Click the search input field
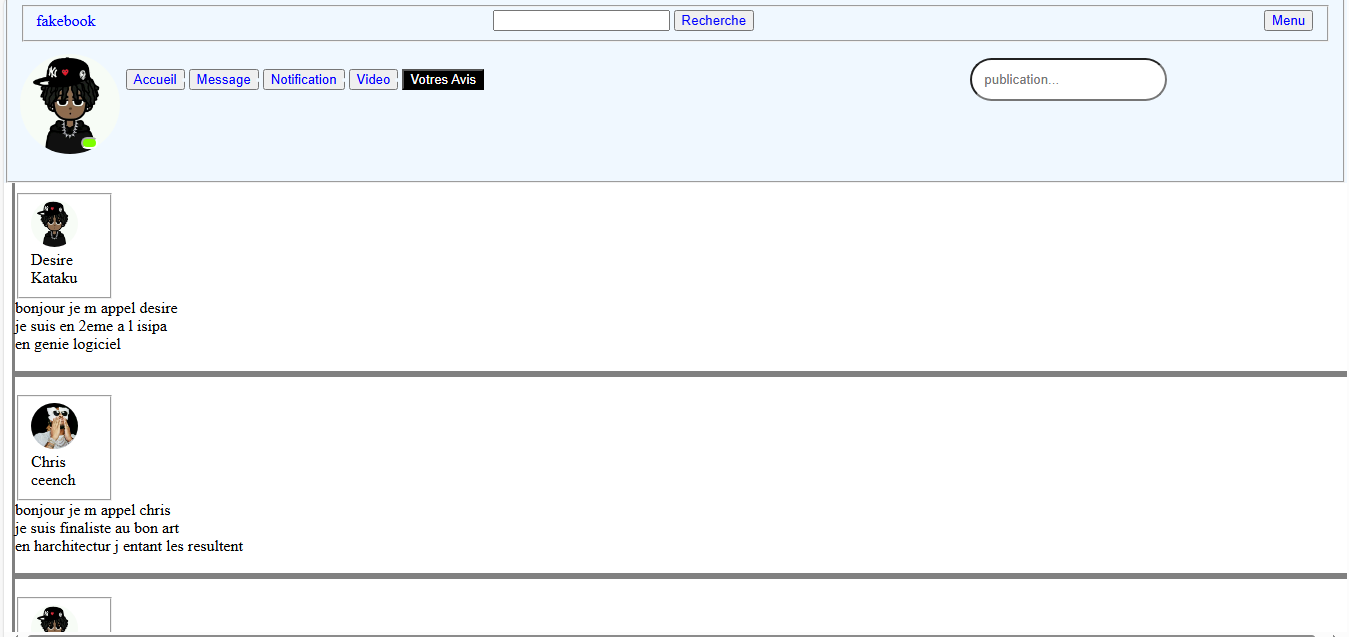The height and width of the screenshot is (637, 1349). click(x=581, y=20)
